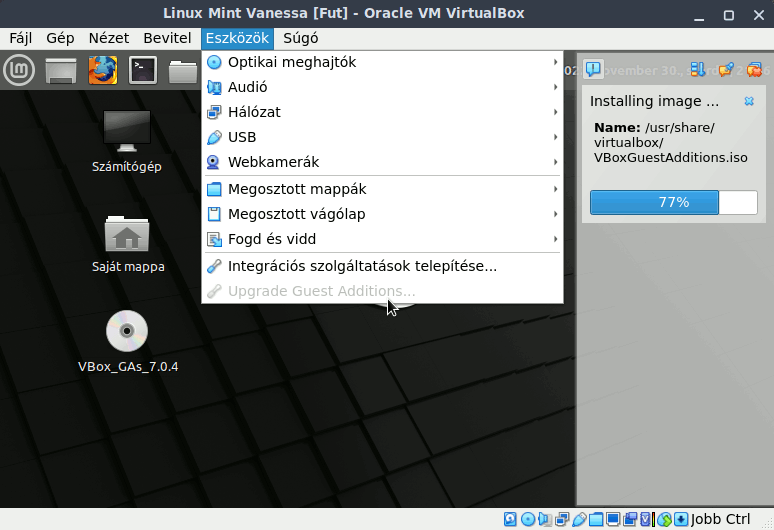Open the Optikai meghajtók submenu
Viewport: 774px width, 530px height.
[x=383, y=62]
